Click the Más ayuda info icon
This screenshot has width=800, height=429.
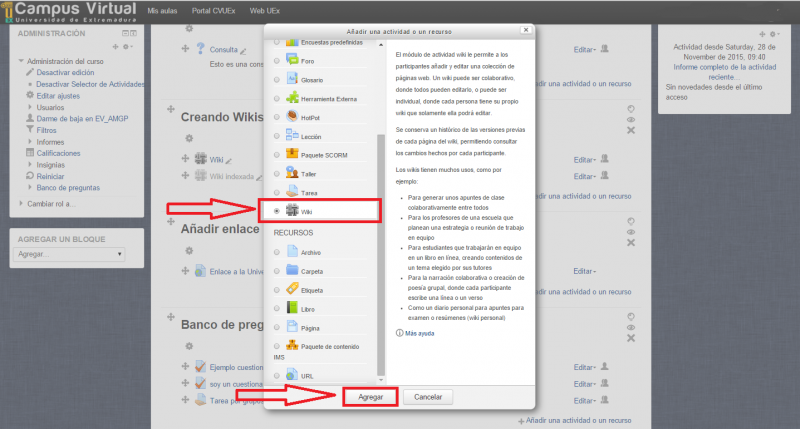click(399, 333)
